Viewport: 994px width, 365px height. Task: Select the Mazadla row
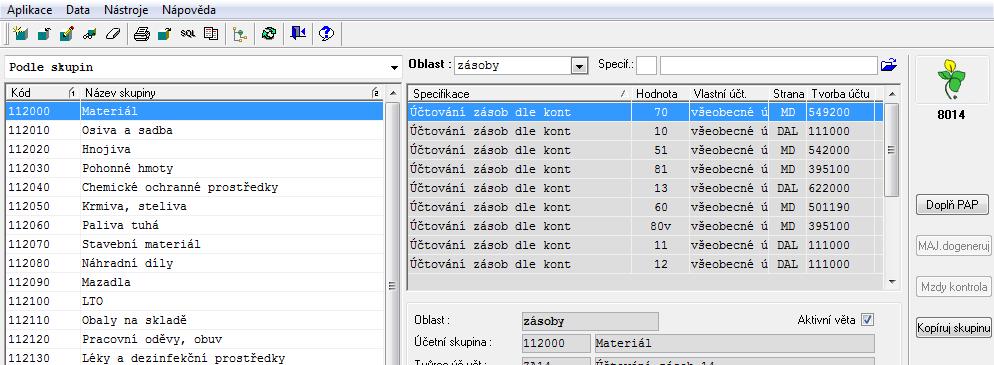pyautogui.click(x=195, y=283)
